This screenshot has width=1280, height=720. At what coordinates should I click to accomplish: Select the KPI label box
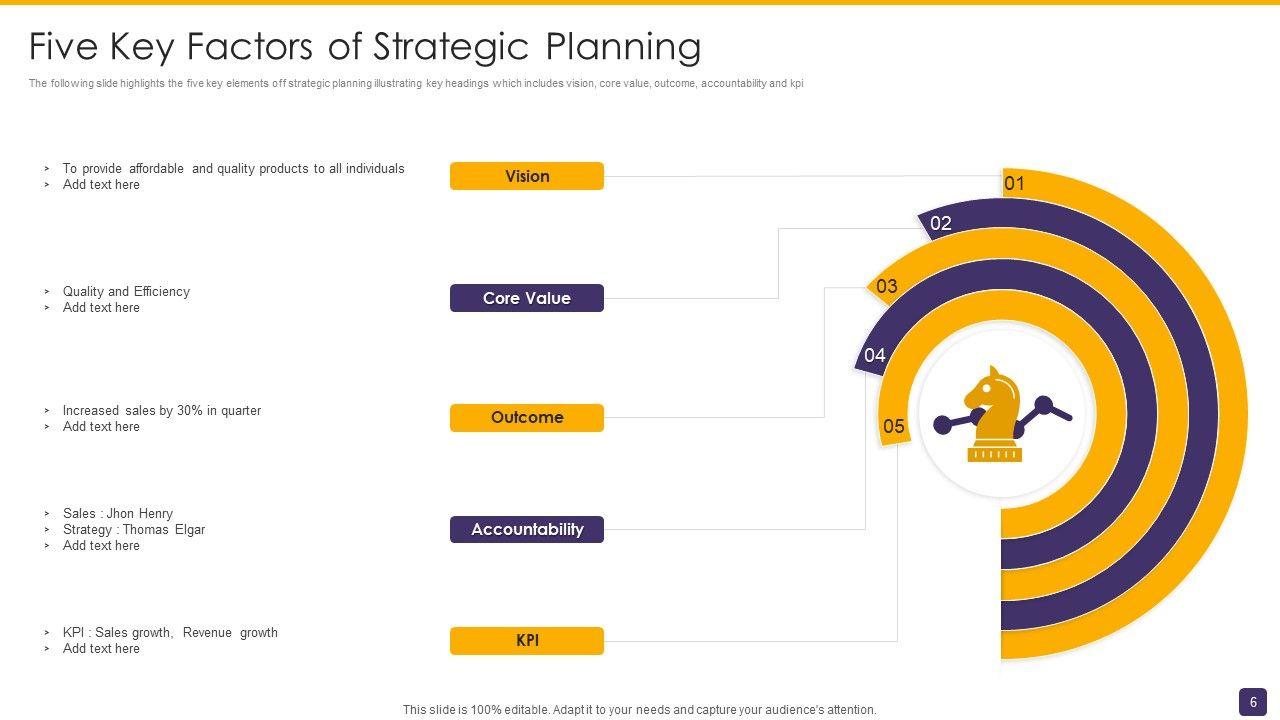pyautogui.click(x=527, y=641)
